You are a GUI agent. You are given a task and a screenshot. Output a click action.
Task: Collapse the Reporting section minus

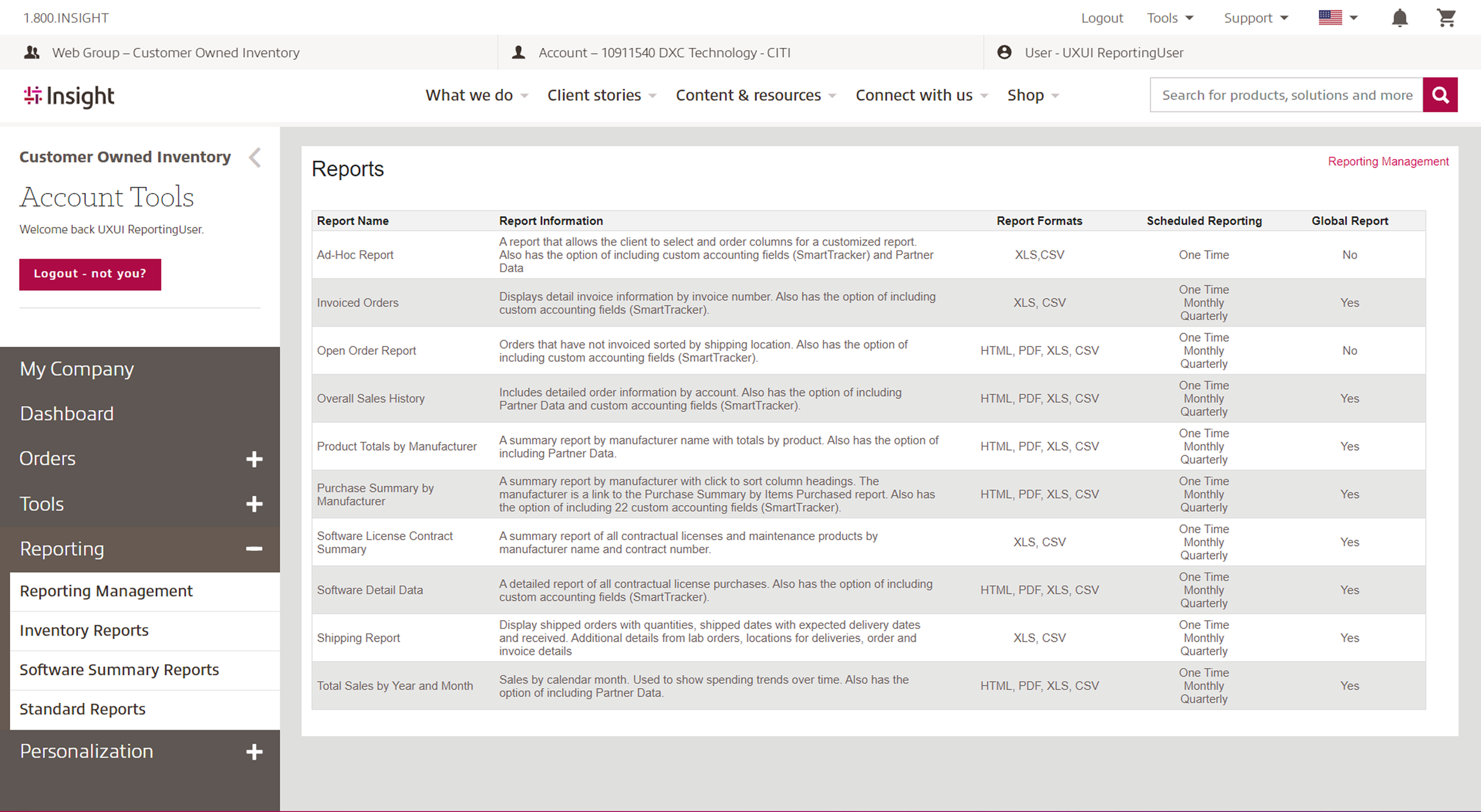tap(254, 549)
